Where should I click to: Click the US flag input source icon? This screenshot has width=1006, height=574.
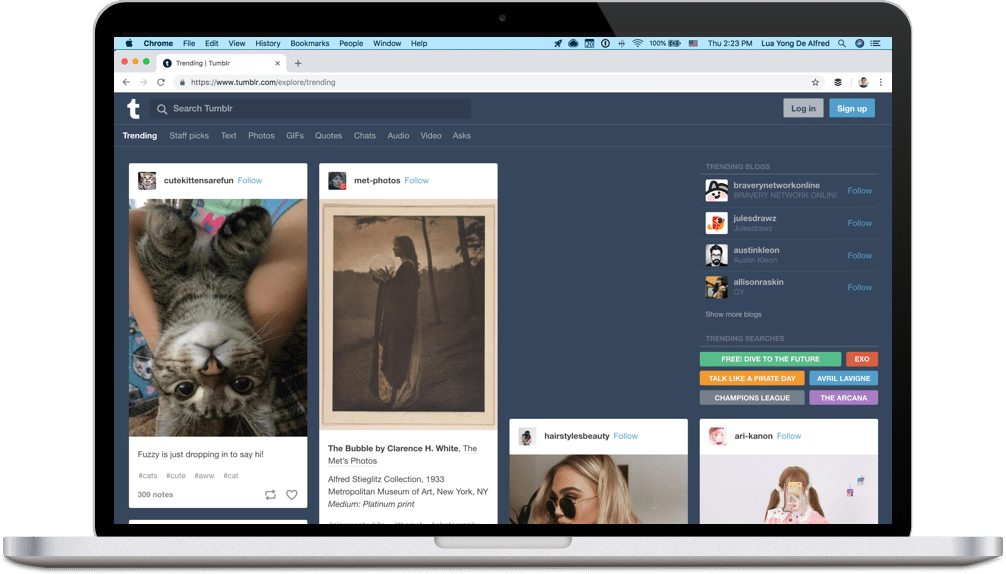(x=693, y=44)
